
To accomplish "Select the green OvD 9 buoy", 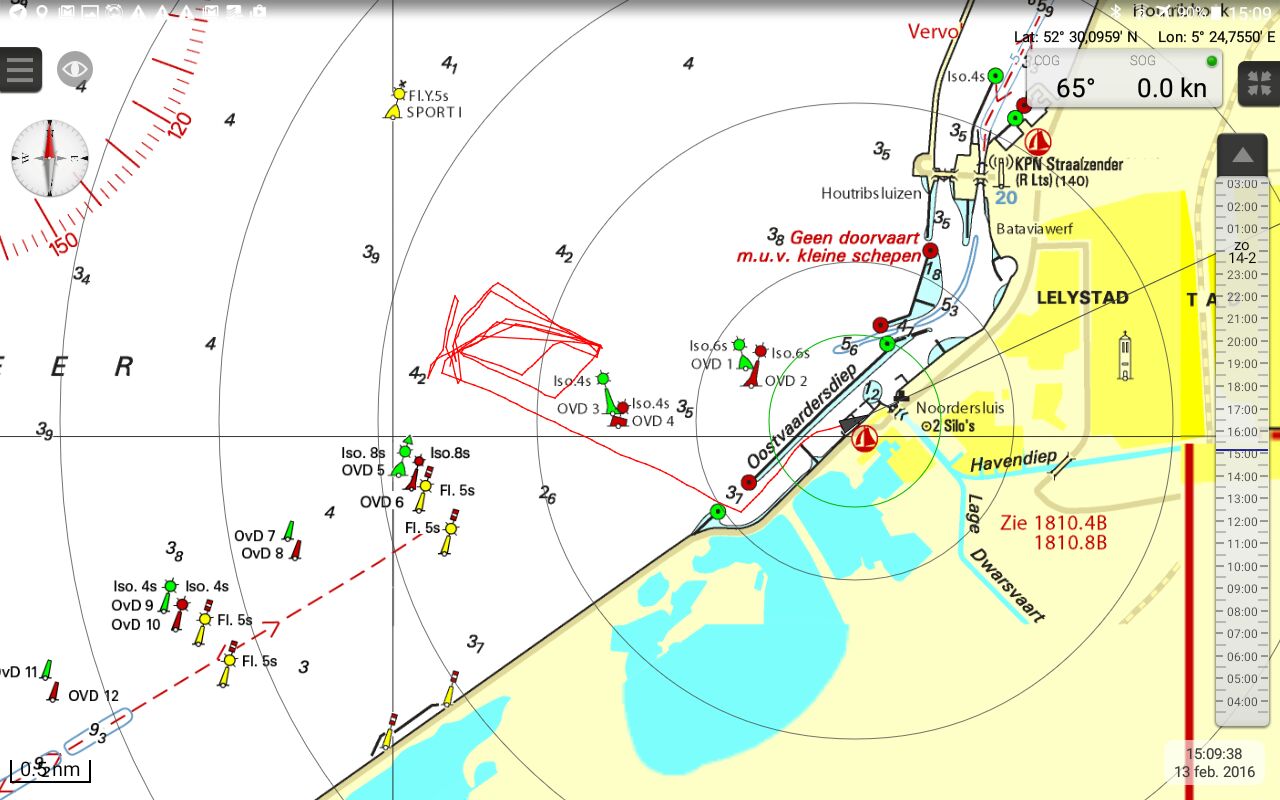I will point(167,594).
